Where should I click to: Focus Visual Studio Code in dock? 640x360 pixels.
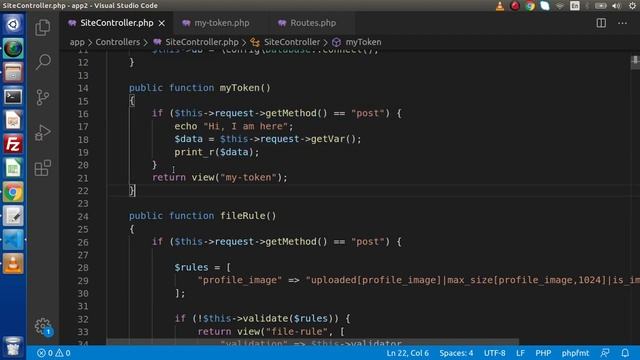click(13, 240)
